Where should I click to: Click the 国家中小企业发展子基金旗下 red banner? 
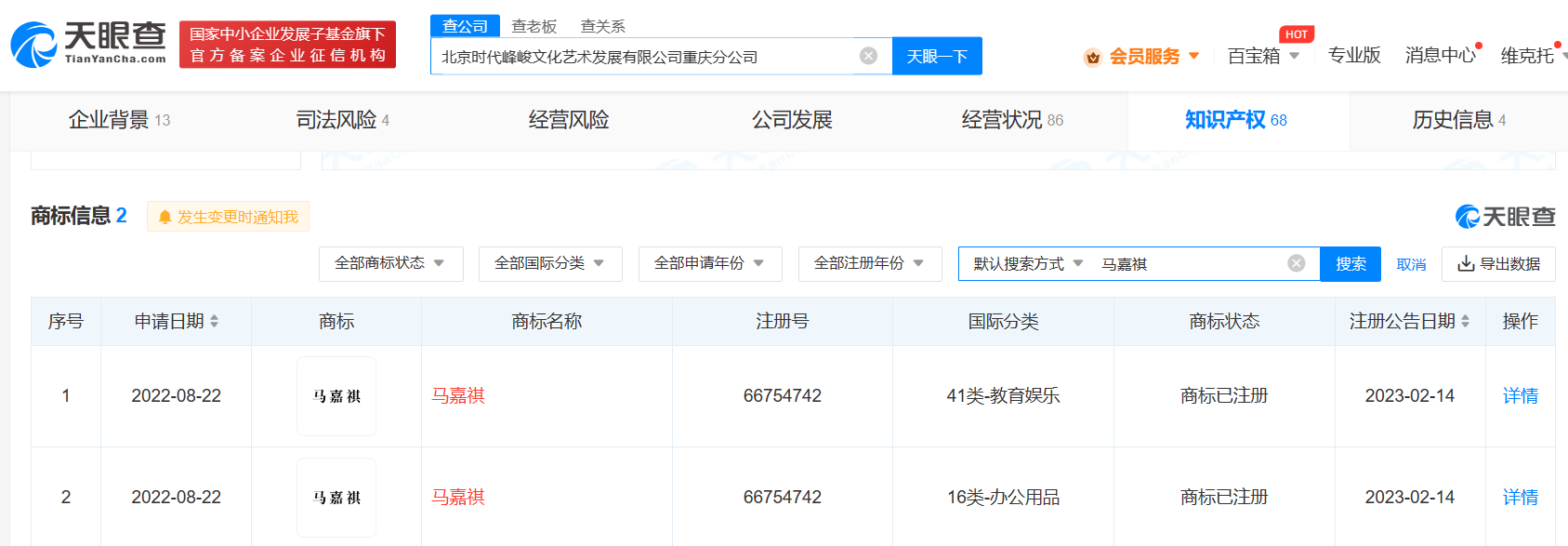tap(287, 45)
